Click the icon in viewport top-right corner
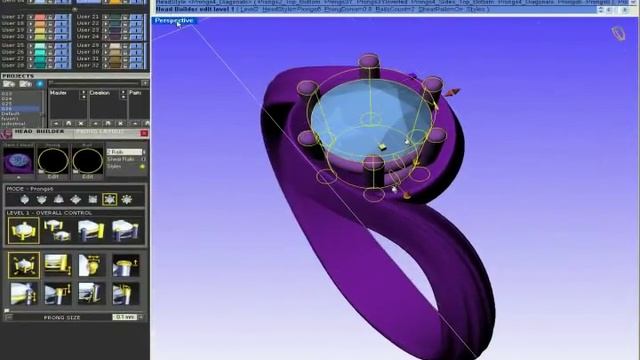The width and height of the screenshot is (640, 360). [619, 33]
